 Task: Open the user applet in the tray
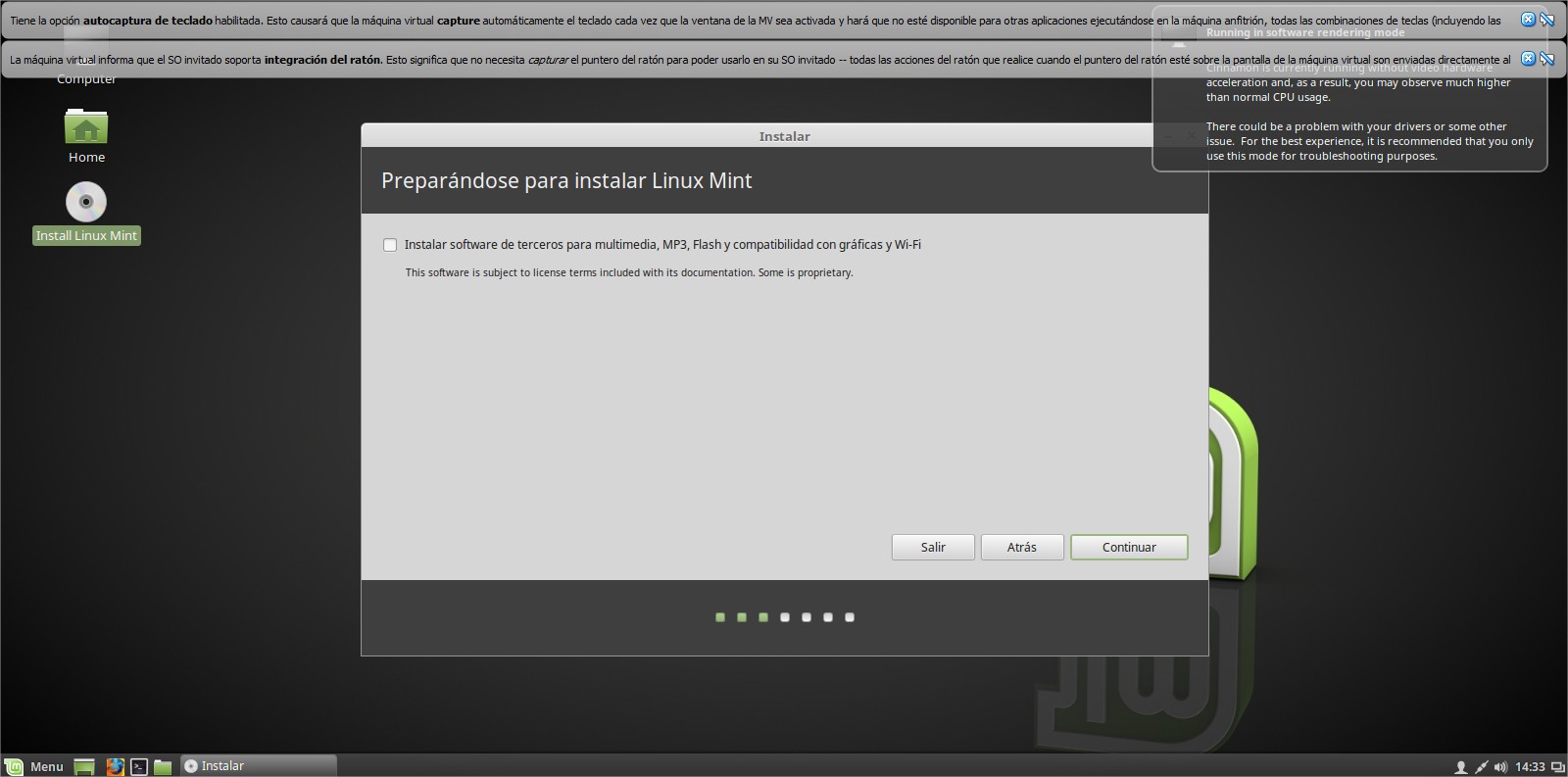1460,767
